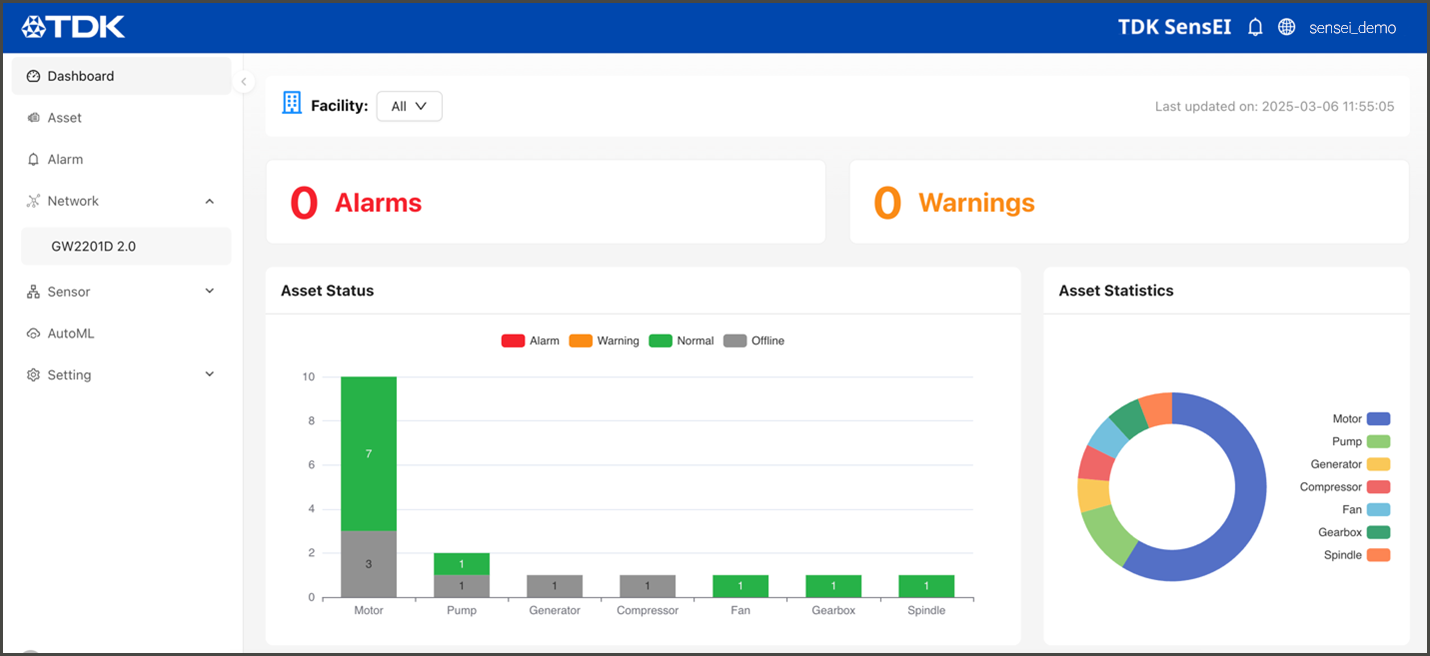1430x656 pixels.
Task: Click the Setting gear icon
Action: pyautogui.click(x=33, y=375)
